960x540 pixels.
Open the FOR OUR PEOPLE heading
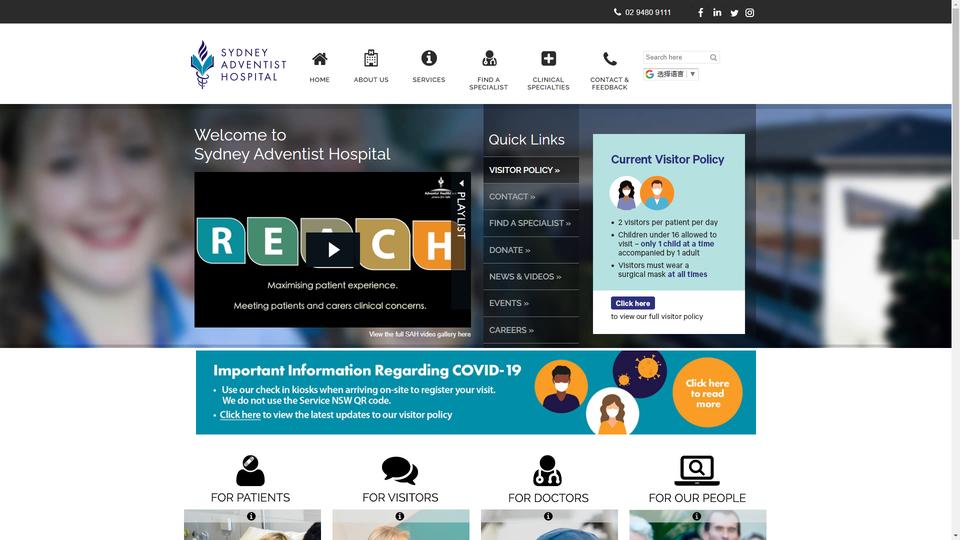click(697, 498)
